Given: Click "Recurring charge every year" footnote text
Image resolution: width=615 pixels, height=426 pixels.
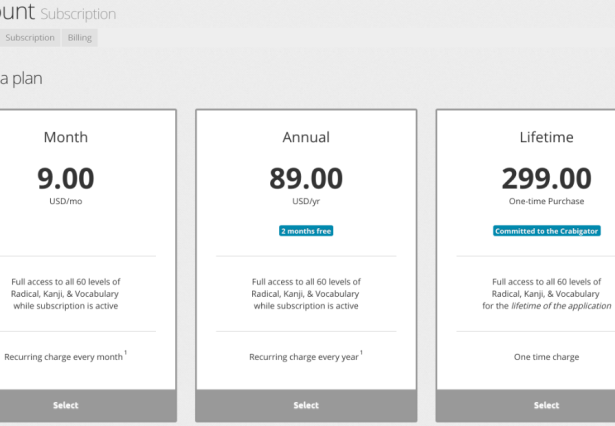Looking at the screenshot, I should pos(304,356).
